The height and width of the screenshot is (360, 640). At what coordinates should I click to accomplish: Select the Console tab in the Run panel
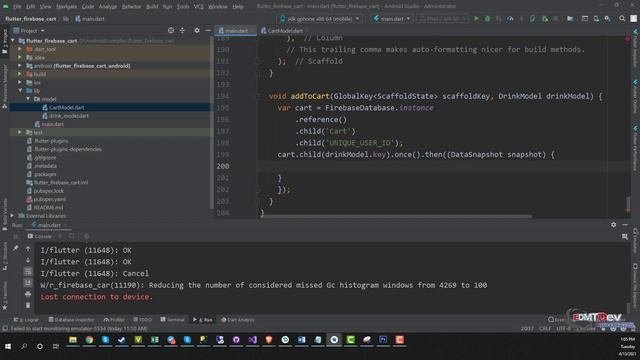click(x=39, y=236)
